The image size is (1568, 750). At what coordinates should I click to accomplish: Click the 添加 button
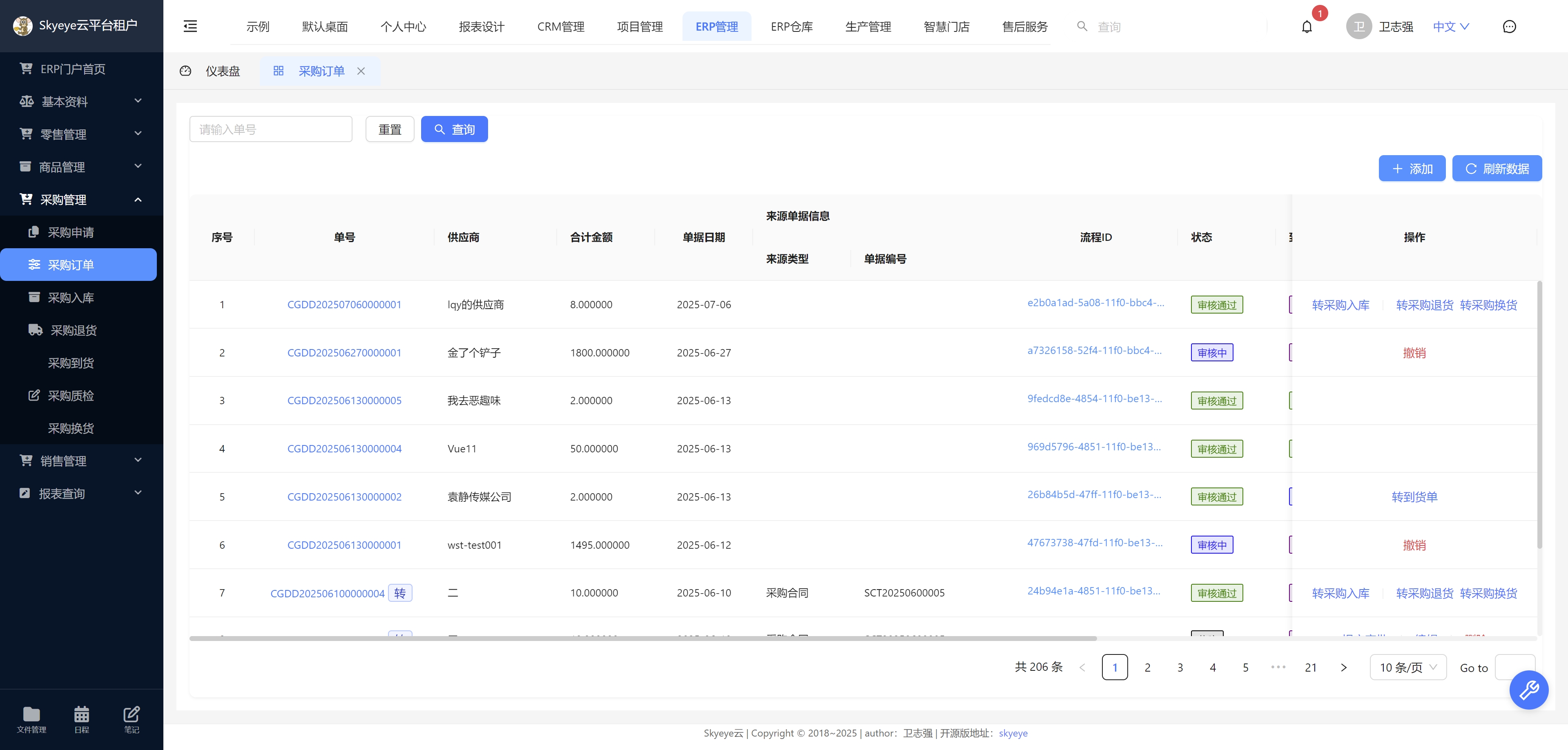1412,169
